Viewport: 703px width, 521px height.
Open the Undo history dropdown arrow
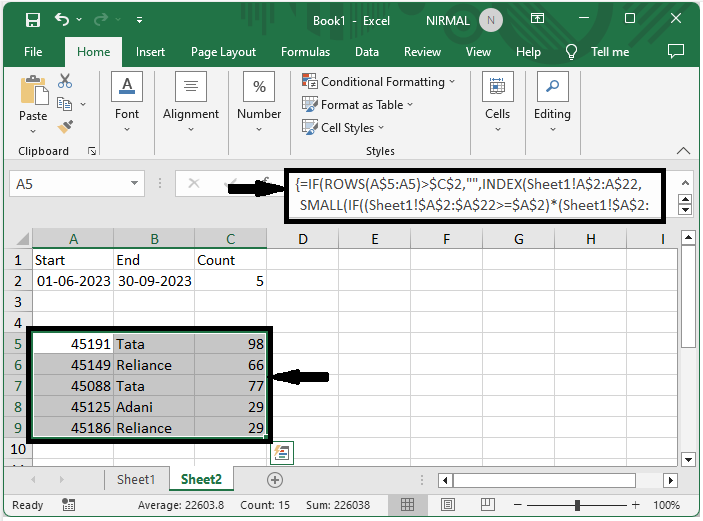coord(79,20)
